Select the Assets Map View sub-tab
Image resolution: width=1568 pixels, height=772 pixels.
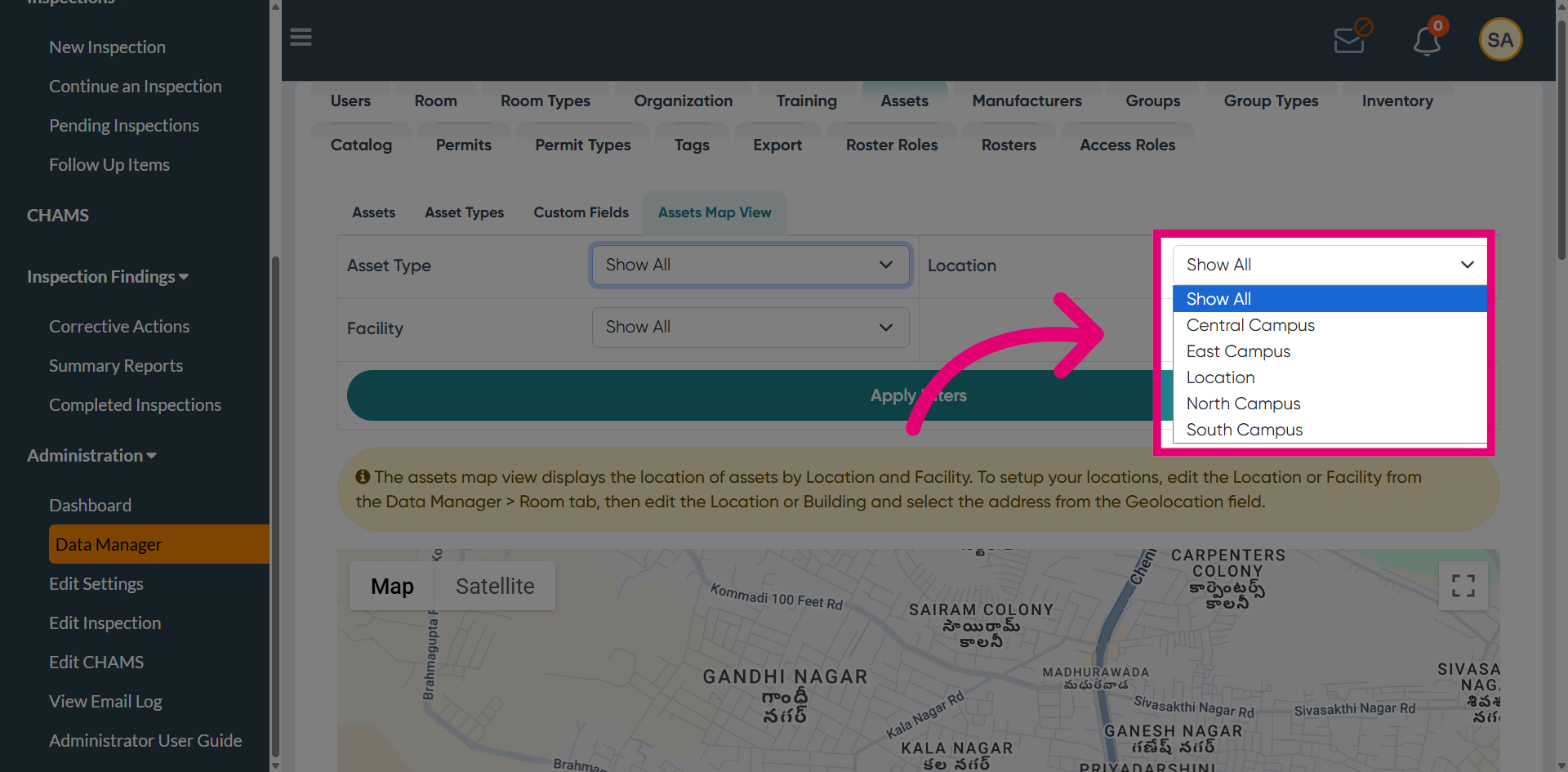click(x=715, y=212)
